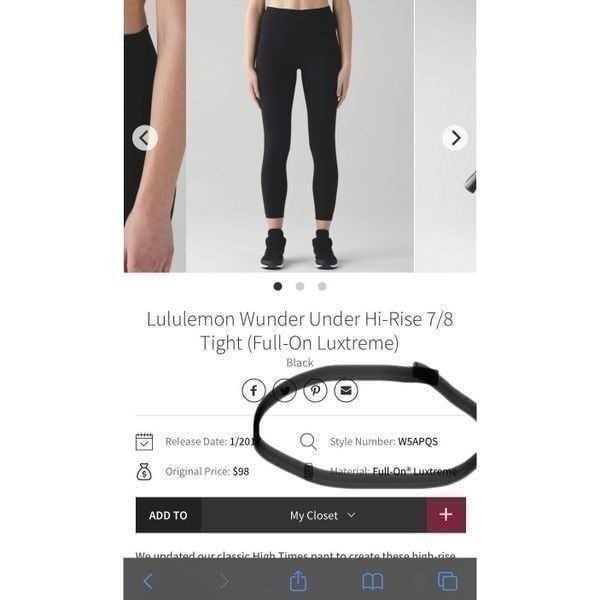The width and height of the screenshot is (600, 600).
Task: Pin product on Pinterest
Action: pos(315,390)
